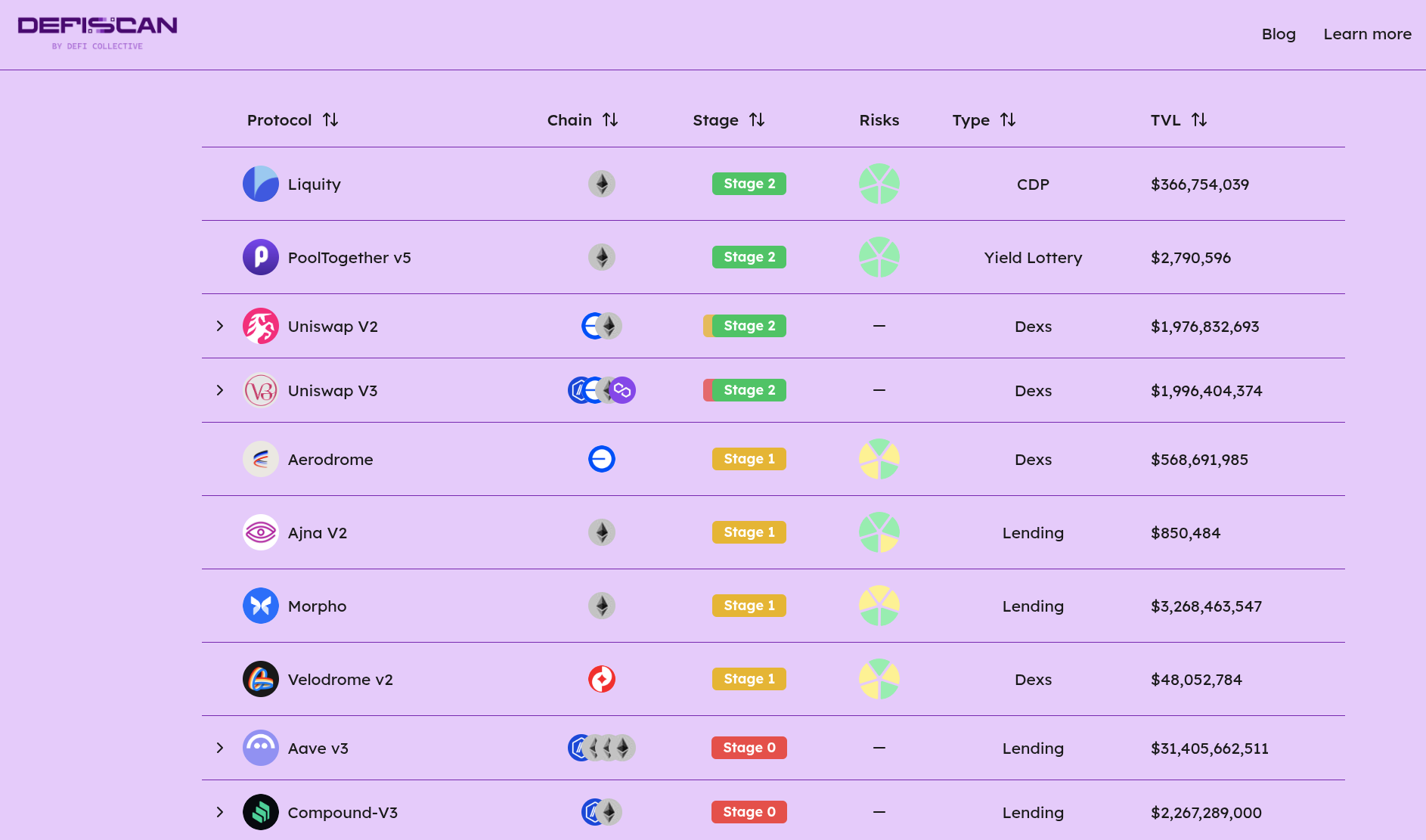This screenshot has height=840, width=1426.
Task: Open PoolTogether v5 risk pie chart
Action: [879, 257]
